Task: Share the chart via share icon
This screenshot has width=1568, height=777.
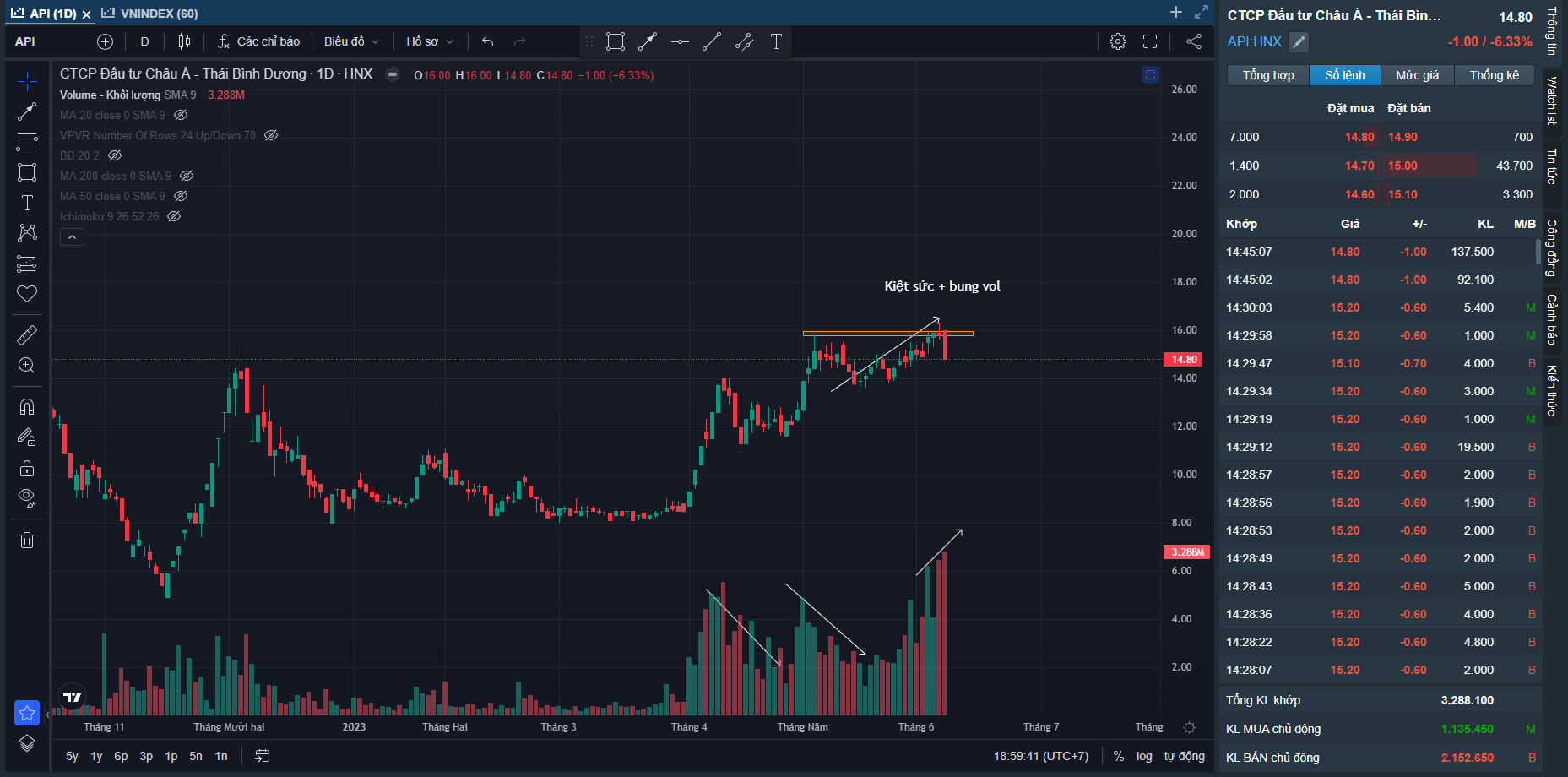Action: click(1194, 41)
